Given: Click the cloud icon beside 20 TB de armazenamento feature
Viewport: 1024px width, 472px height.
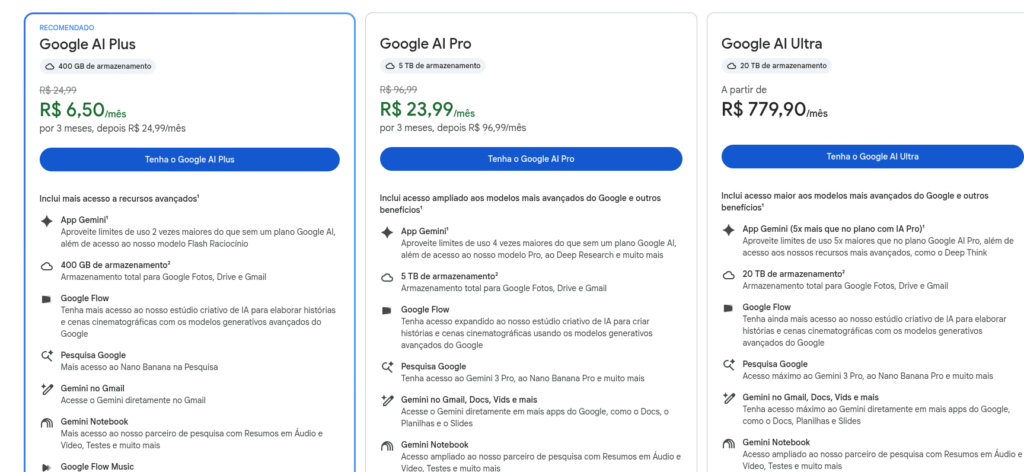Looking at the screenshot, I should [728, 275].
